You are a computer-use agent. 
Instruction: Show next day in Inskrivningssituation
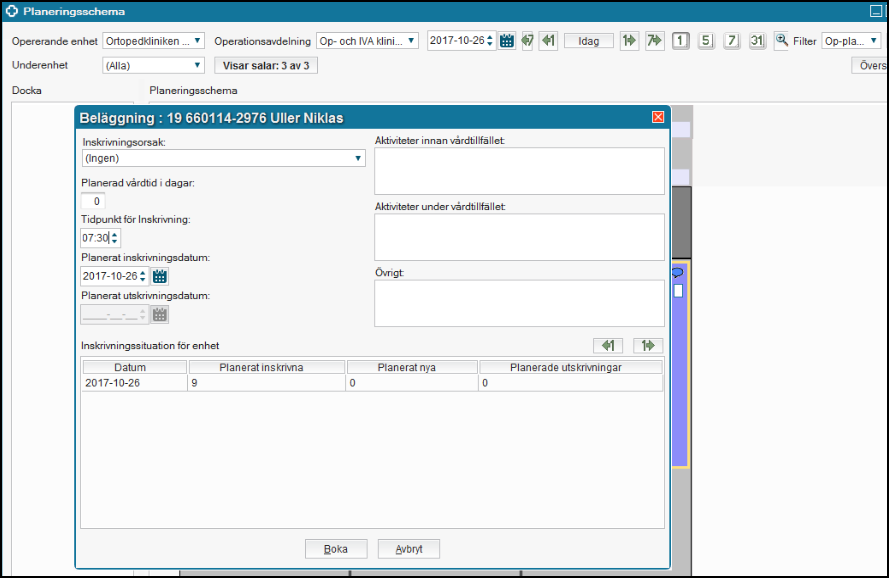[648, 346]
